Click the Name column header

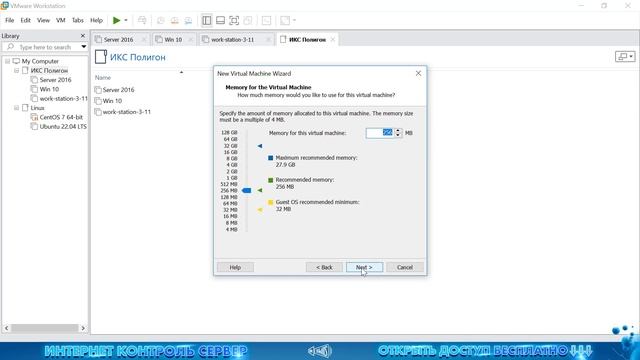(x=103, y=78)
